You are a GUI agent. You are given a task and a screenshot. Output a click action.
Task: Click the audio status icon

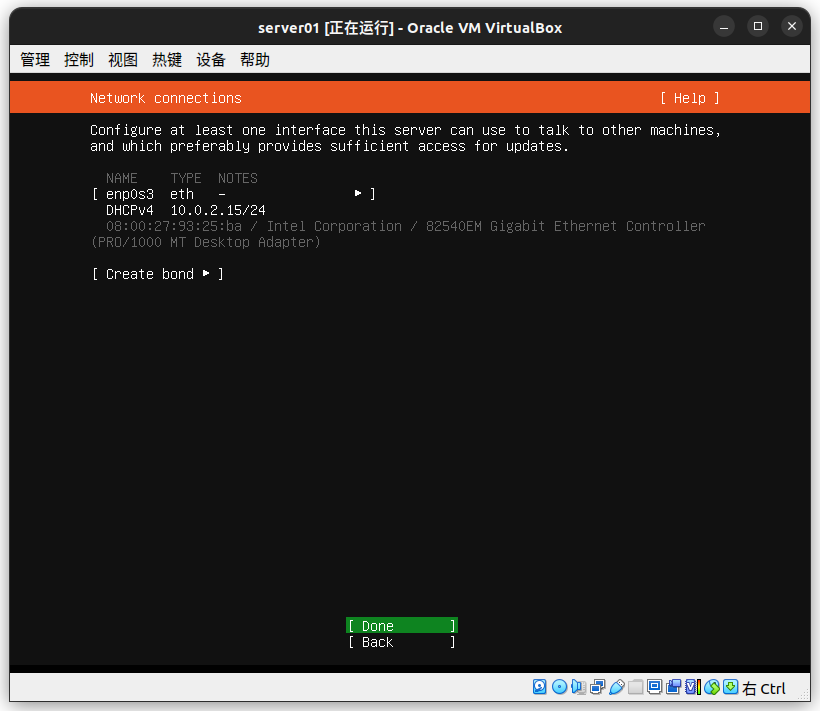pyautogui.click(x=578, y=687)
